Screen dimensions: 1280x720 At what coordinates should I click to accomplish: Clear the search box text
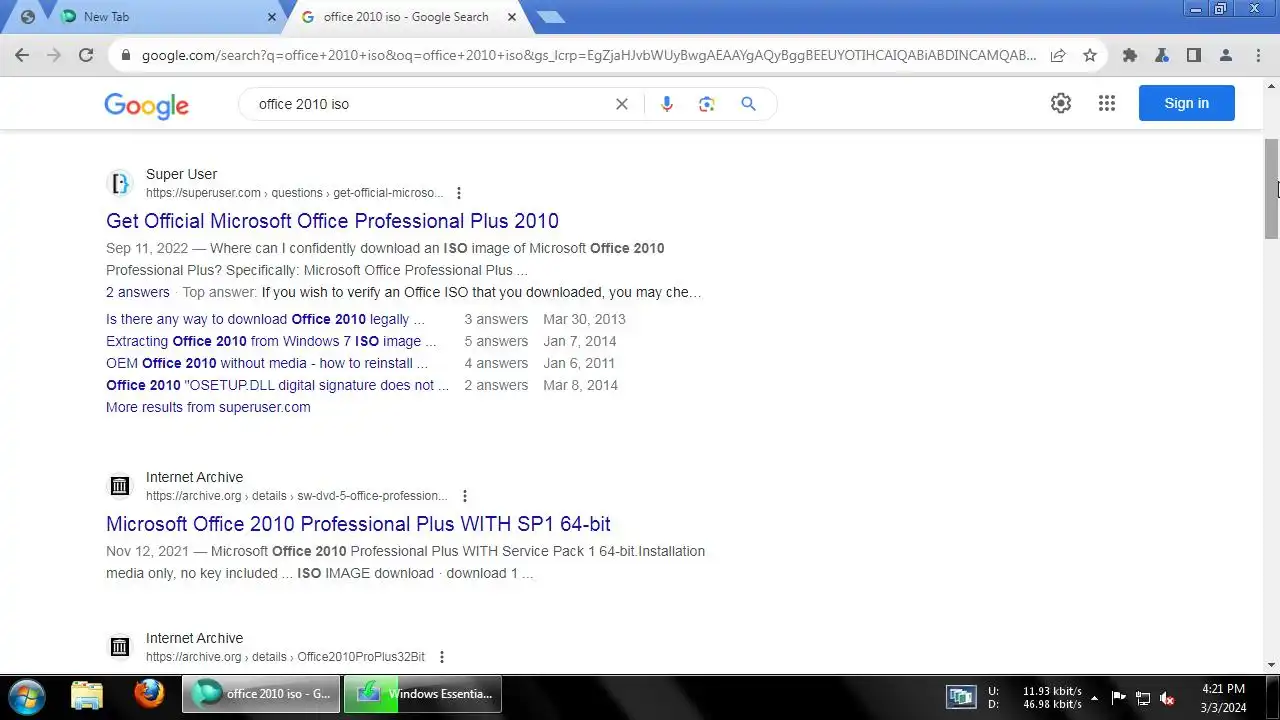click(622, 104)
